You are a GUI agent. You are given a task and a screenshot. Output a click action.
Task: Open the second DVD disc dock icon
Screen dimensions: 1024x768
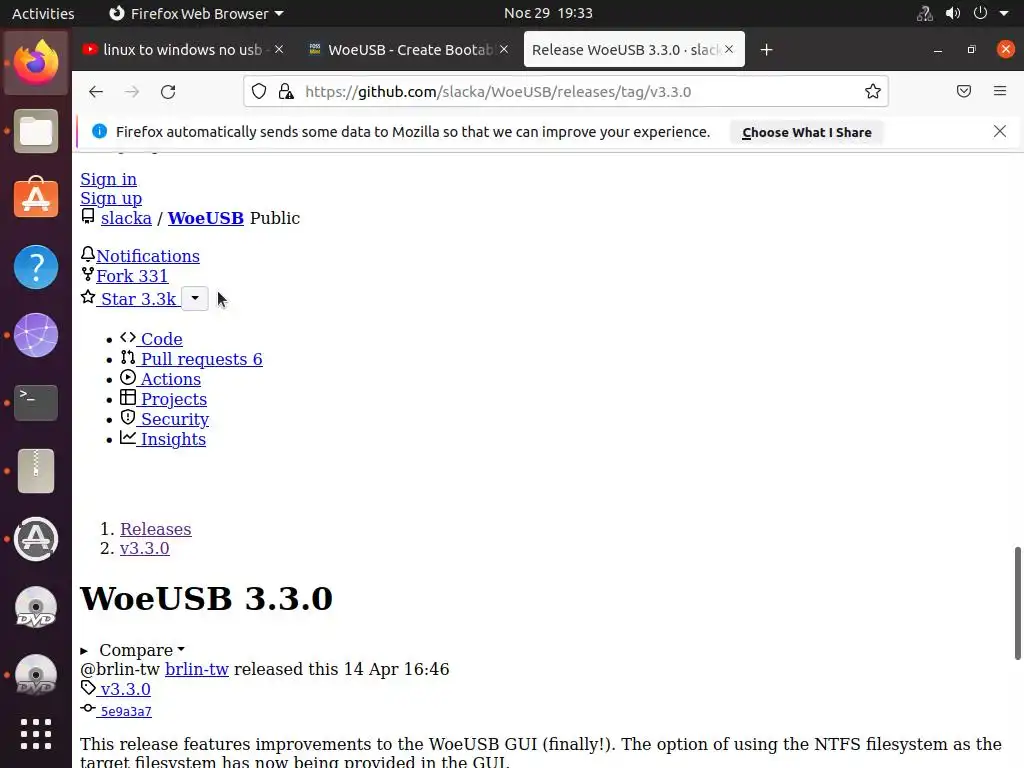tap(36, 675)
